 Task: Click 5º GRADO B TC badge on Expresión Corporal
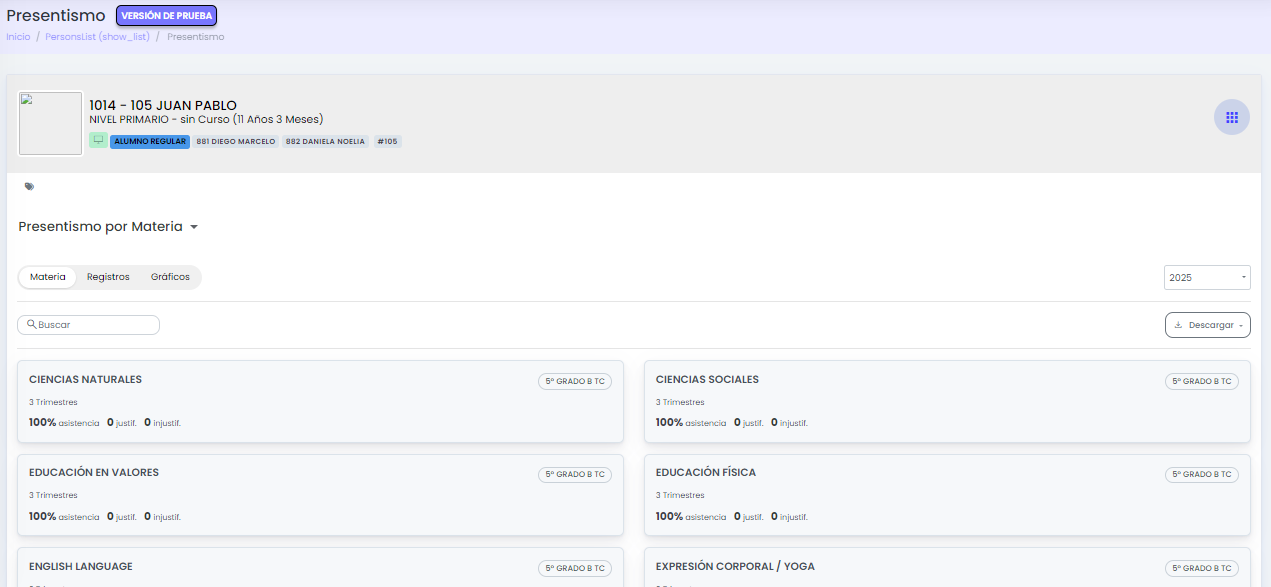point(1202,568)
